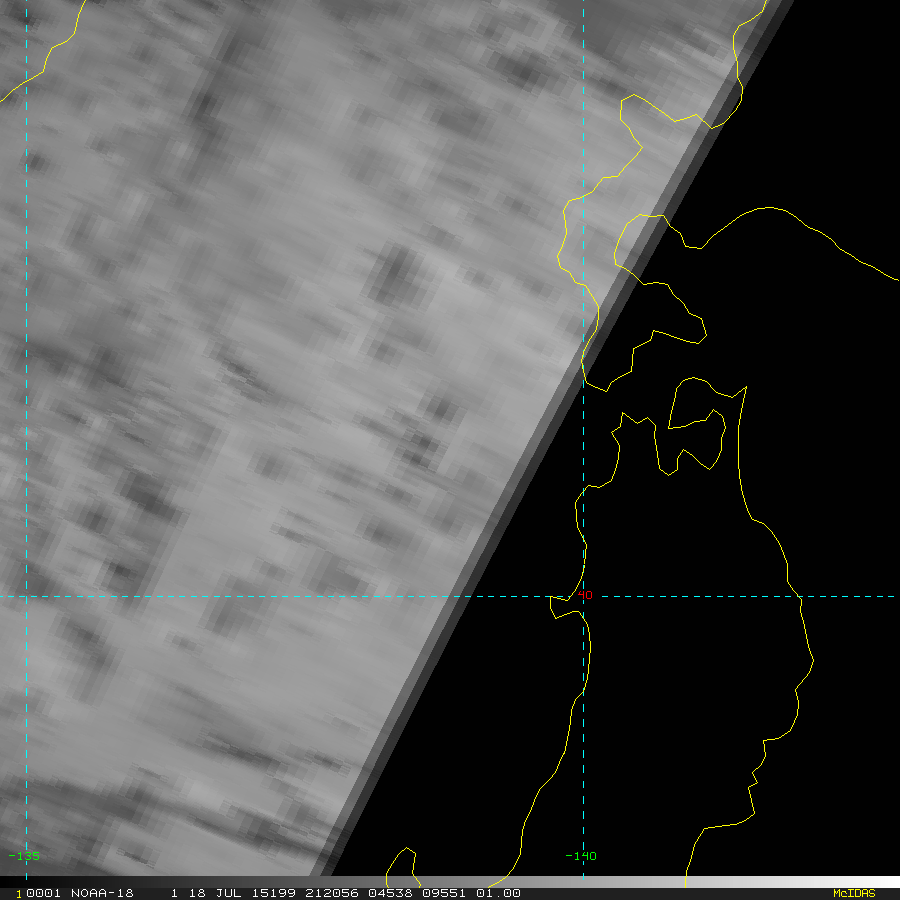Click where 40 latitude line crosses east coastline
Screen dimensions: 900x900
800,597
